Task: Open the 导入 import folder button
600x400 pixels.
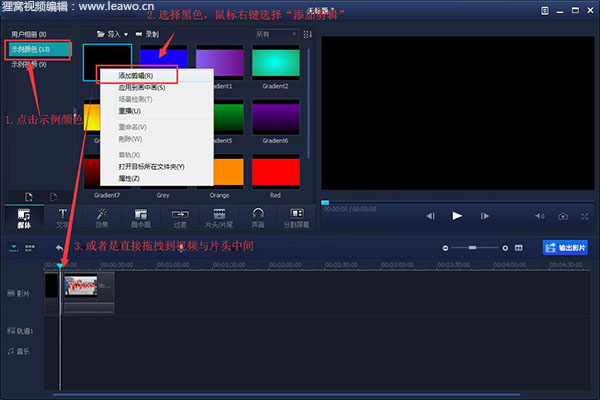Action: click(108, 34)
